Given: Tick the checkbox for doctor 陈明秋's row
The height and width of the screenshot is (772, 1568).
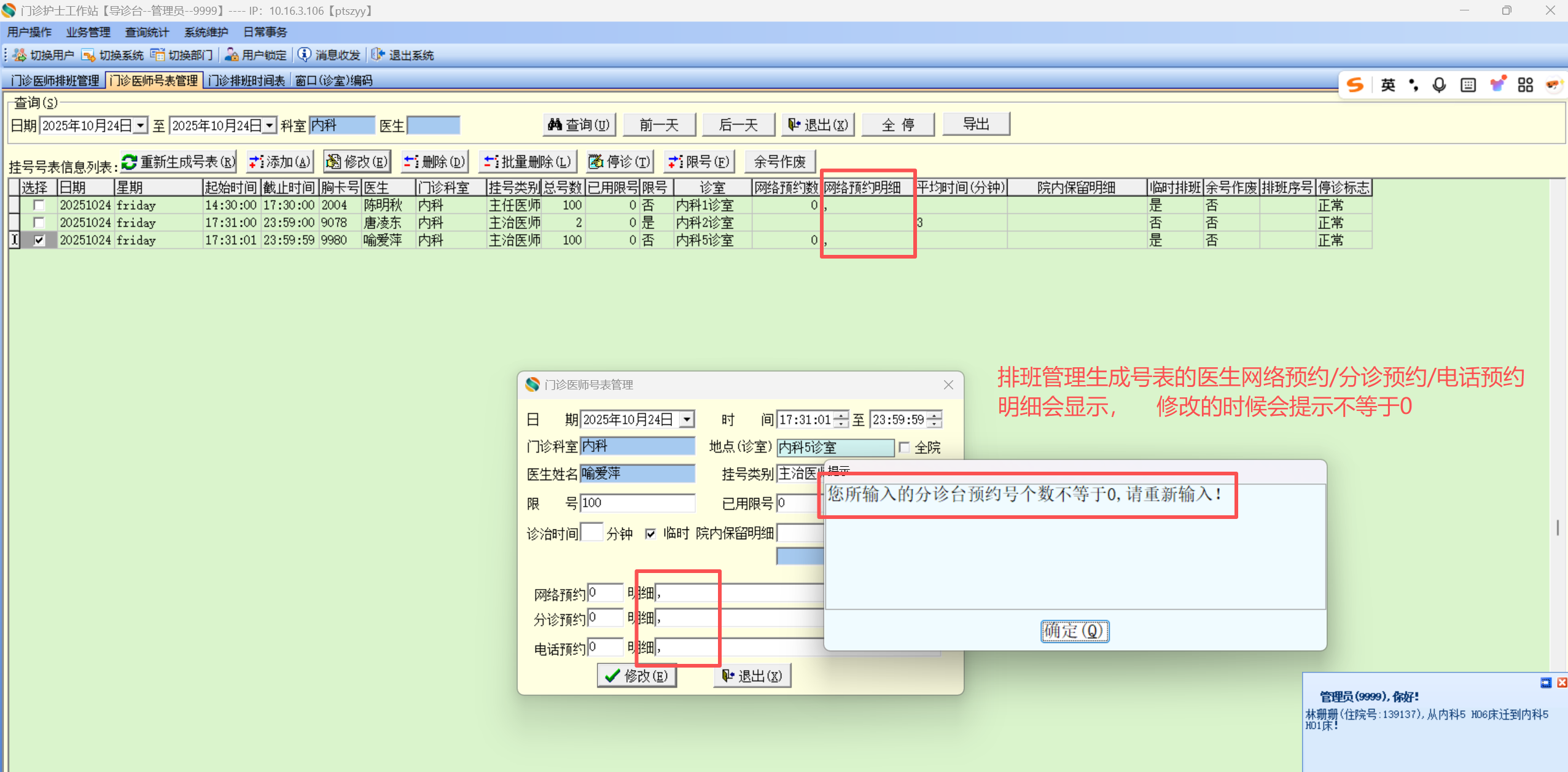Looking at the screenshot, I should coord(39,205).
